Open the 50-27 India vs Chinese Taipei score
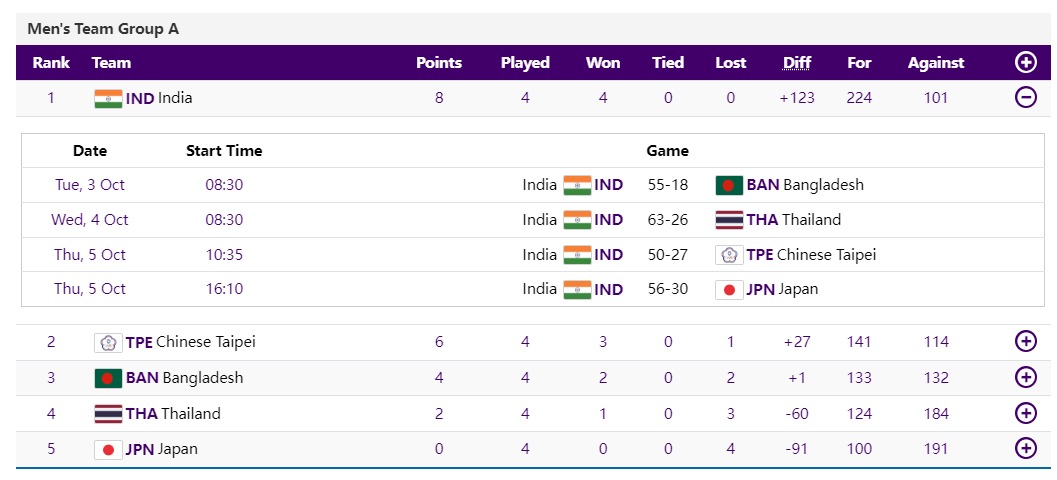 tap(667, 255)
